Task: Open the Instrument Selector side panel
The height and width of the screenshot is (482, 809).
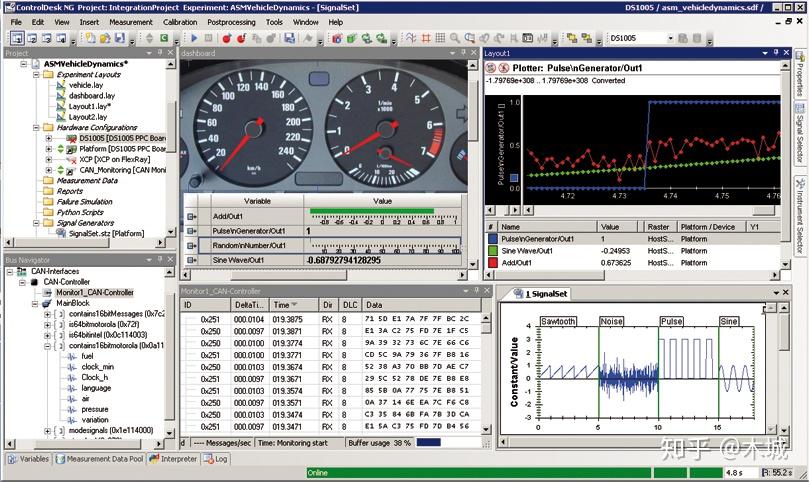Action: [800, 216]
